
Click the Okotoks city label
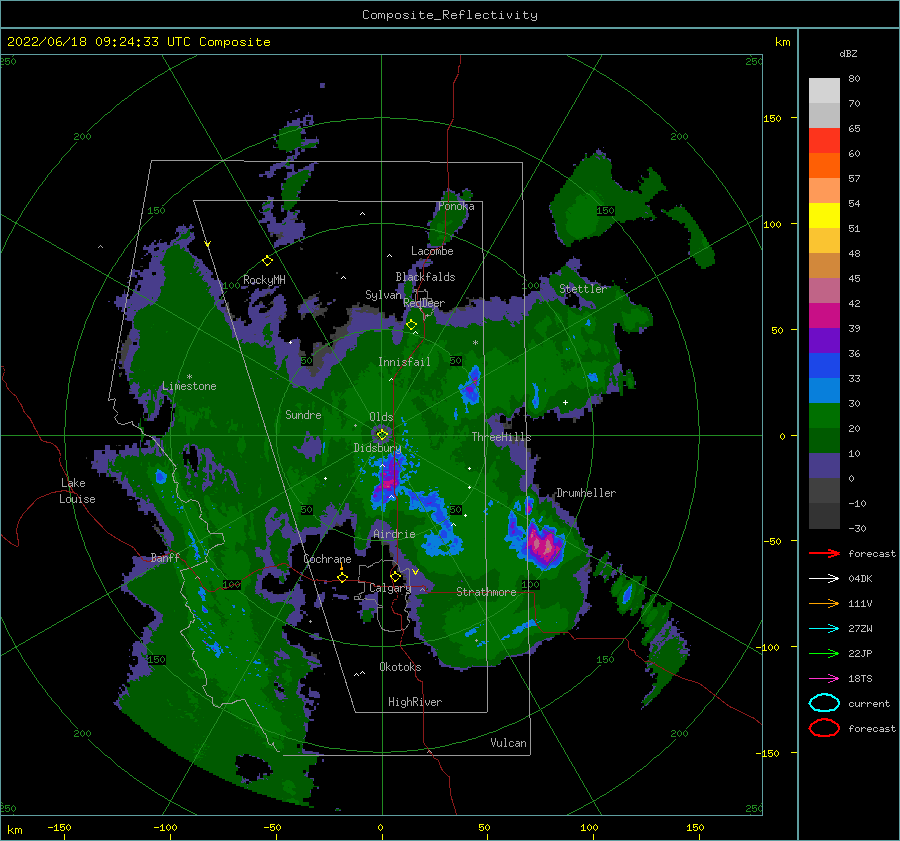(x=400, y=667)
